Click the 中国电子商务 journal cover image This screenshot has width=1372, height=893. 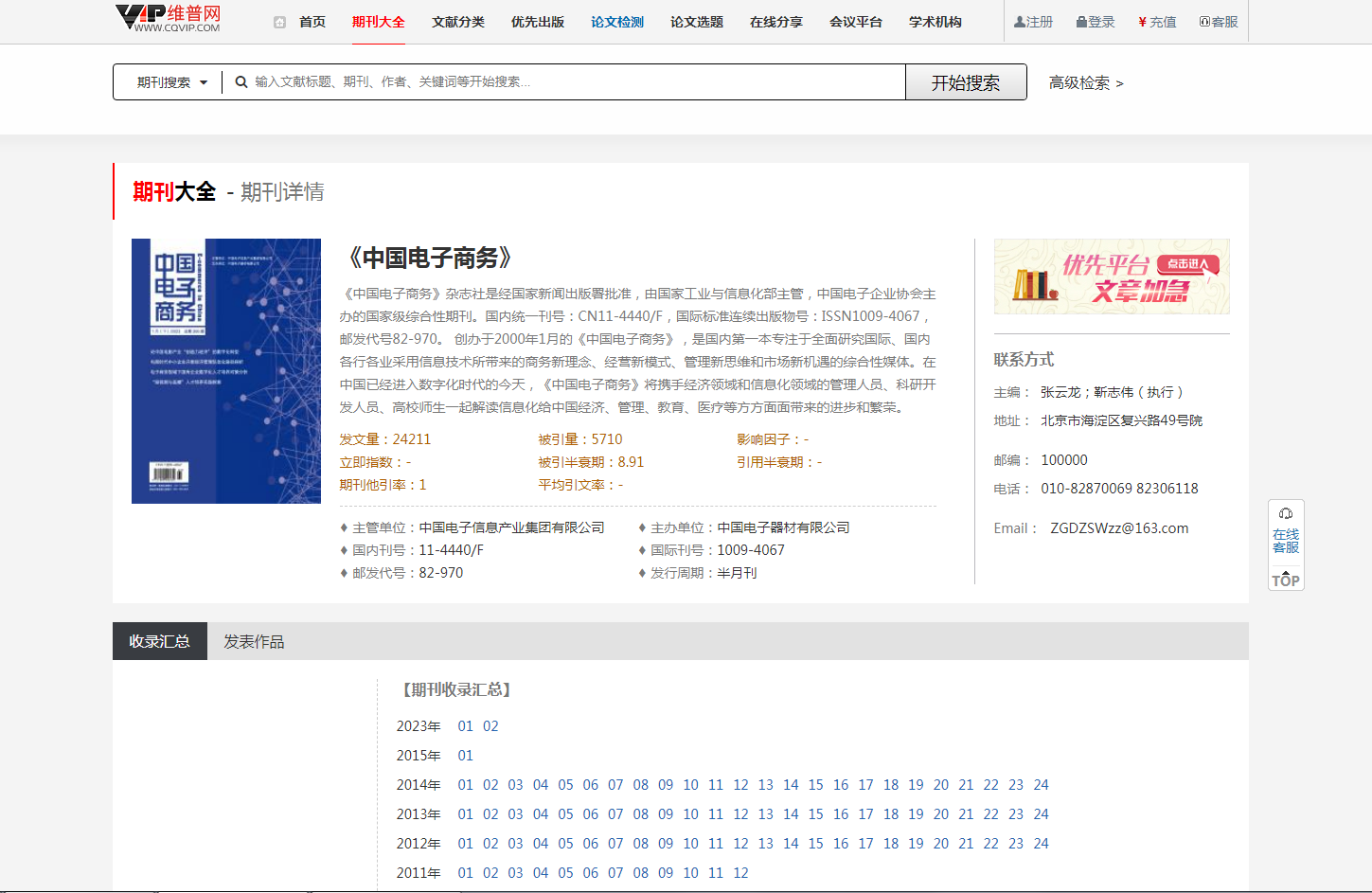[226, 371]
